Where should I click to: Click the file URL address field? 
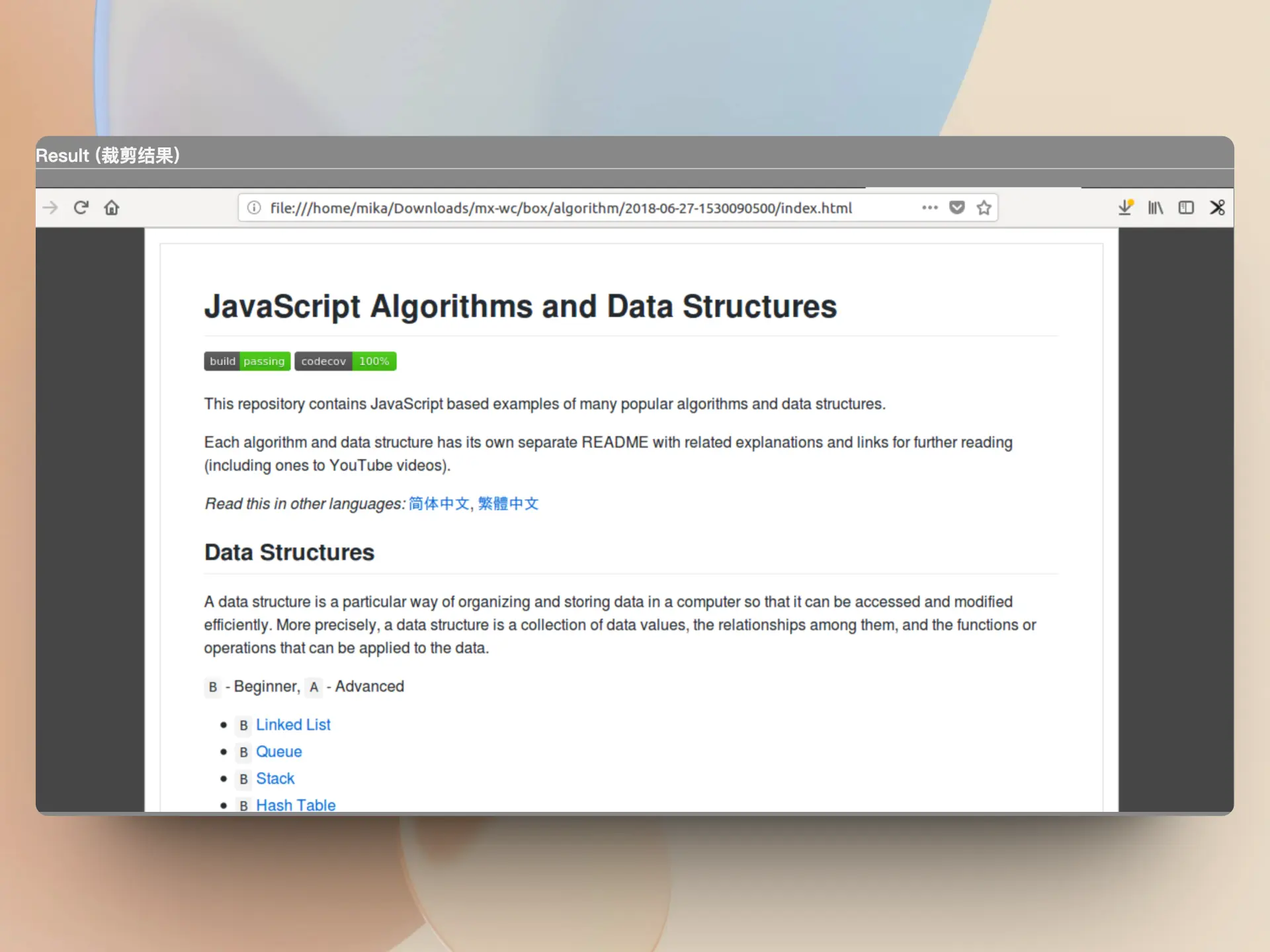click(561, 208)
